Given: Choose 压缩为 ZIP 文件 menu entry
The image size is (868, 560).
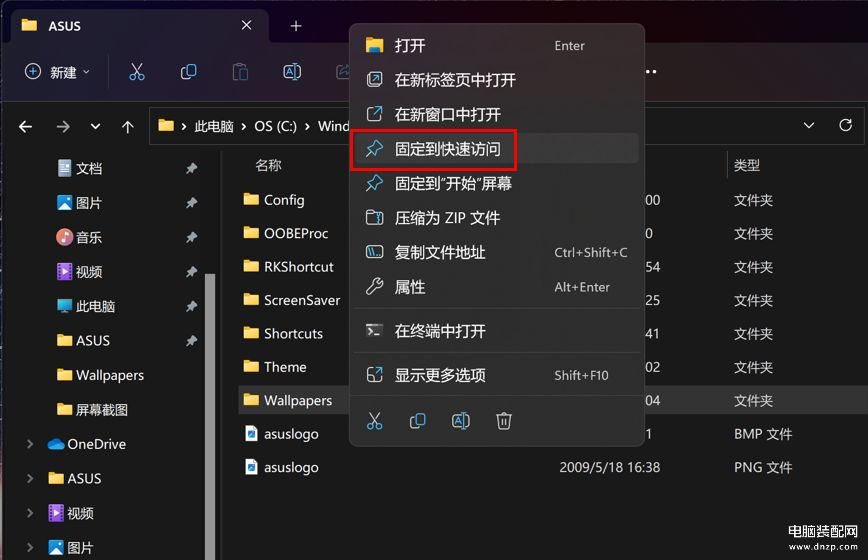Looking at the screenshot, I should (x=497, y=218).
